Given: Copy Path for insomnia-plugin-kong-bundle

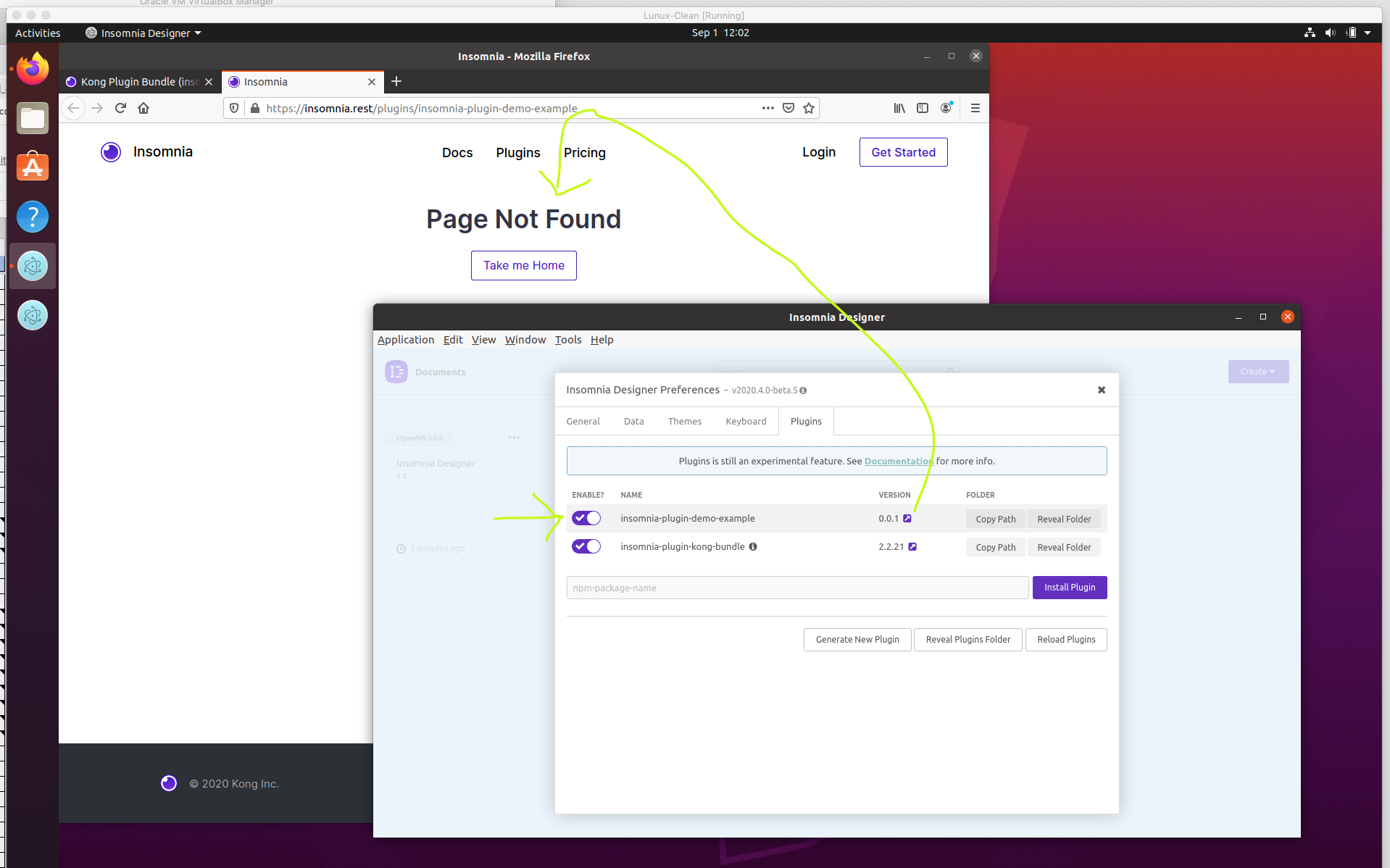Looking at the screenshot, I should point(996,547).
